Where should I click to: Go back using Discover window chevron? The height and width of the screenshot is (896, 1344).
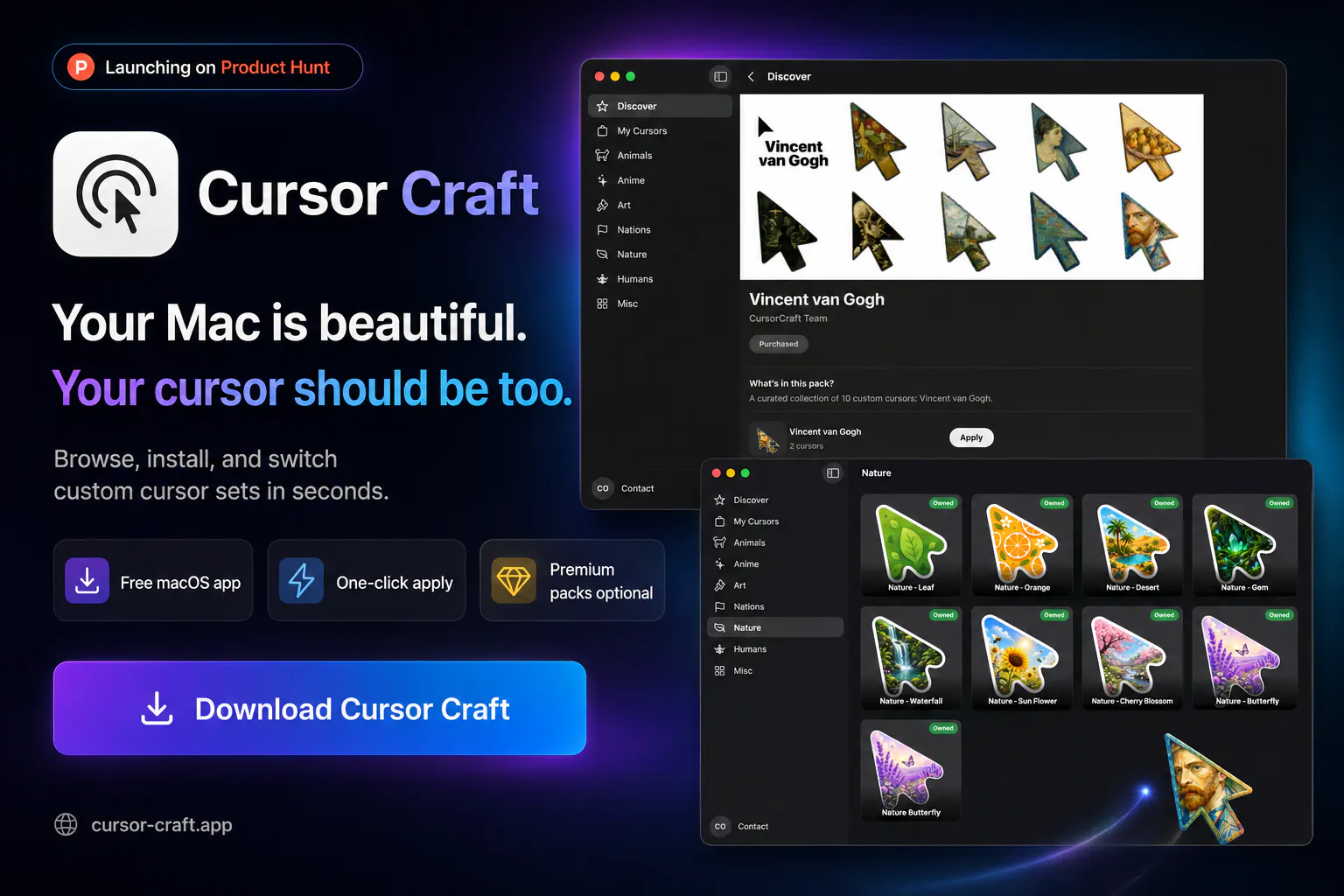[751, 77]
